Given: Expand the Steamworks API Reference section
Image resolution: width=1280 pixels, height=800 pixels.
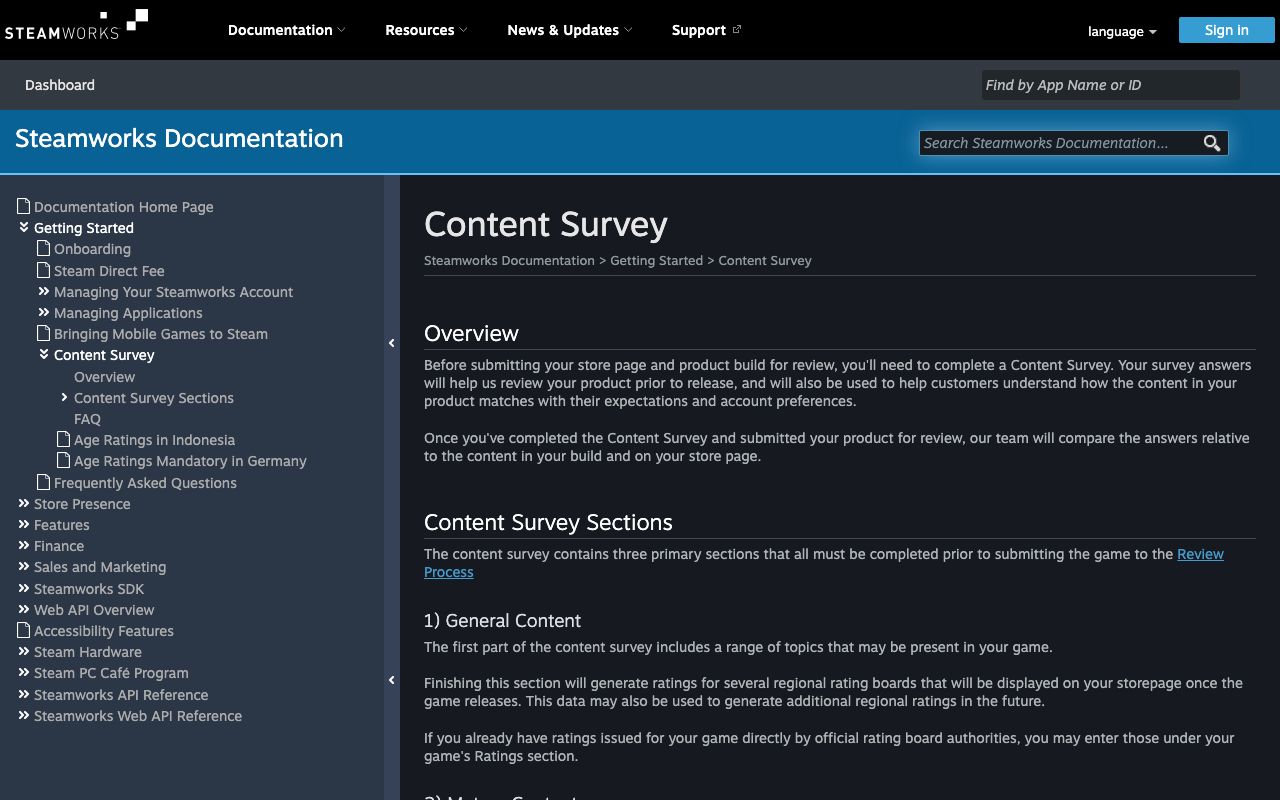Looking at the screenshot, I should [x=24, y=694].
